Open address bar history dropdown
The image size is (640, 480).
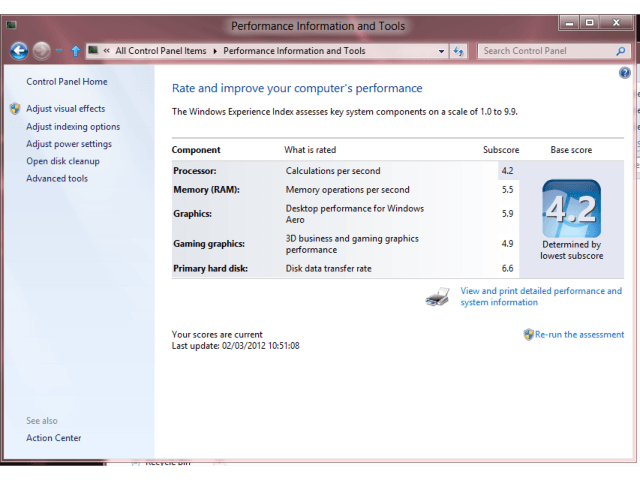point(441,51)
